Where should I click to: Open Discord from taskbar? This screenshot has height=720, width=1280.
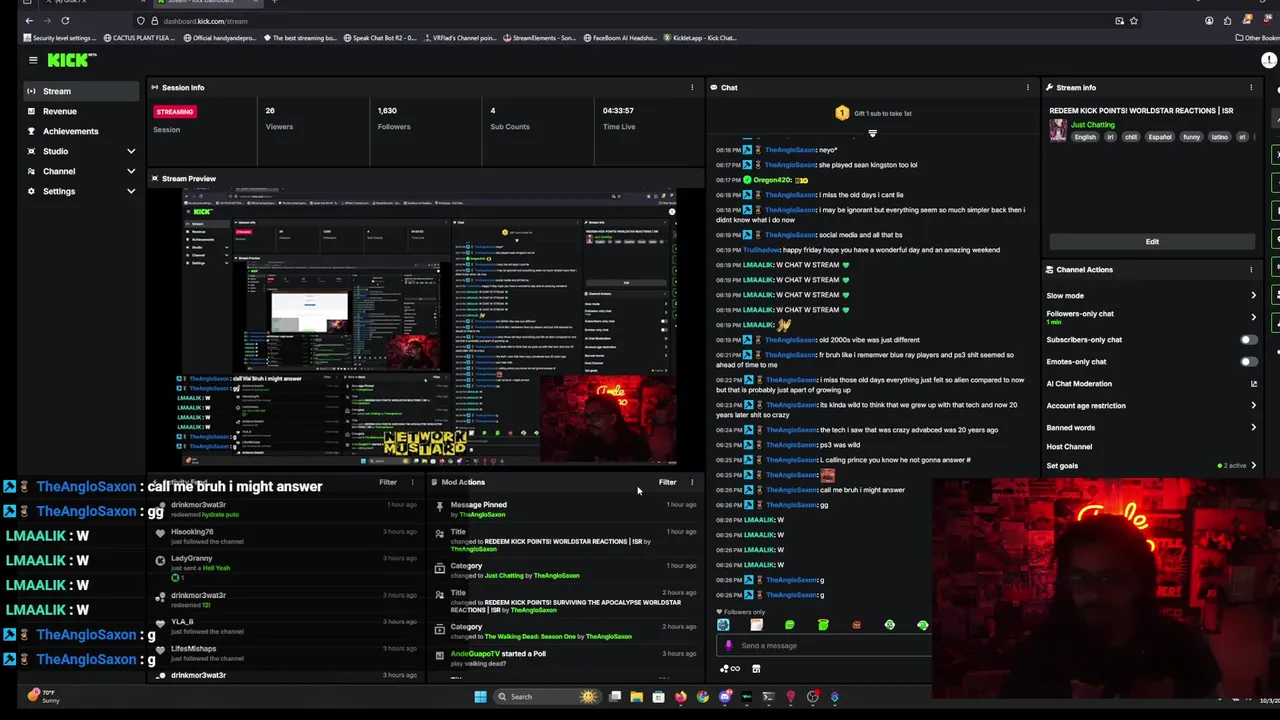725,697
